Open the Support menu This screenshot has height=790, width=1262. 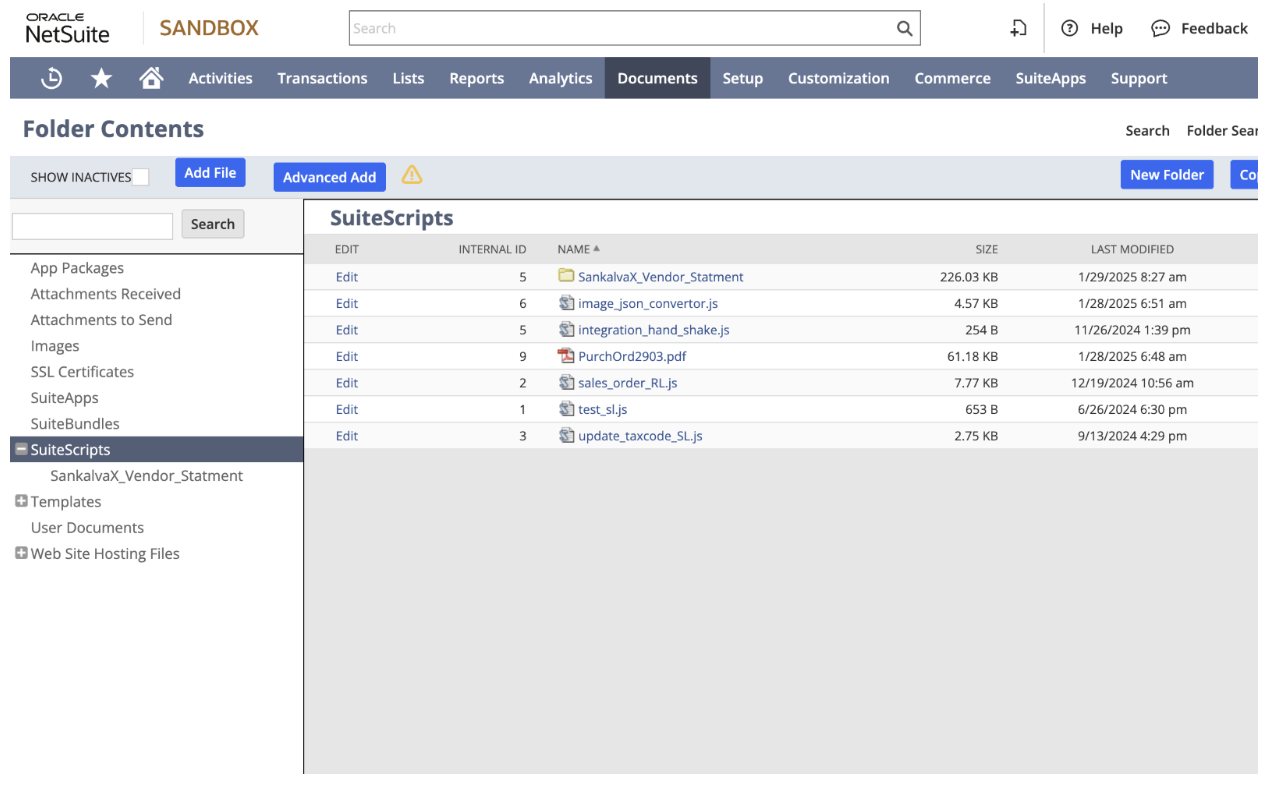[1139, 78]
